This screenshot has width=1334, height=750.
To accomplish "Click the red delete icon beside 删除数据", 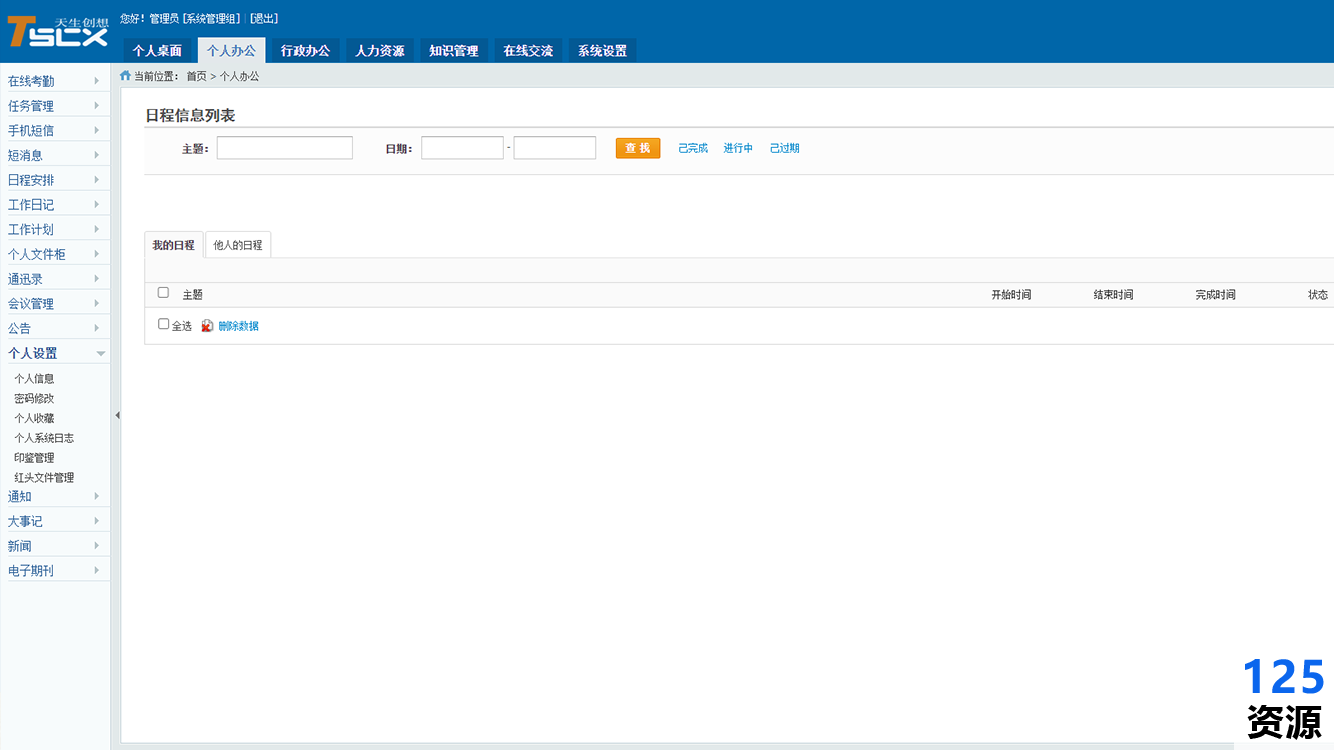I will click(x=207, y=326).
